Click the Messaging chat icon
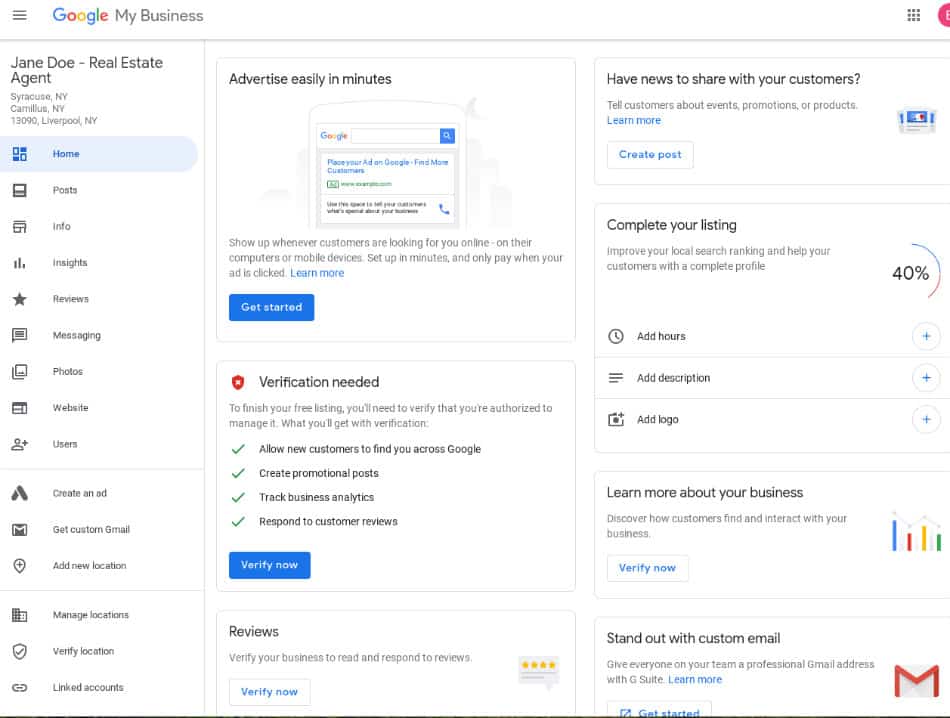The height and width of the screenshot is (718, 950). click(x=19, y=335)
